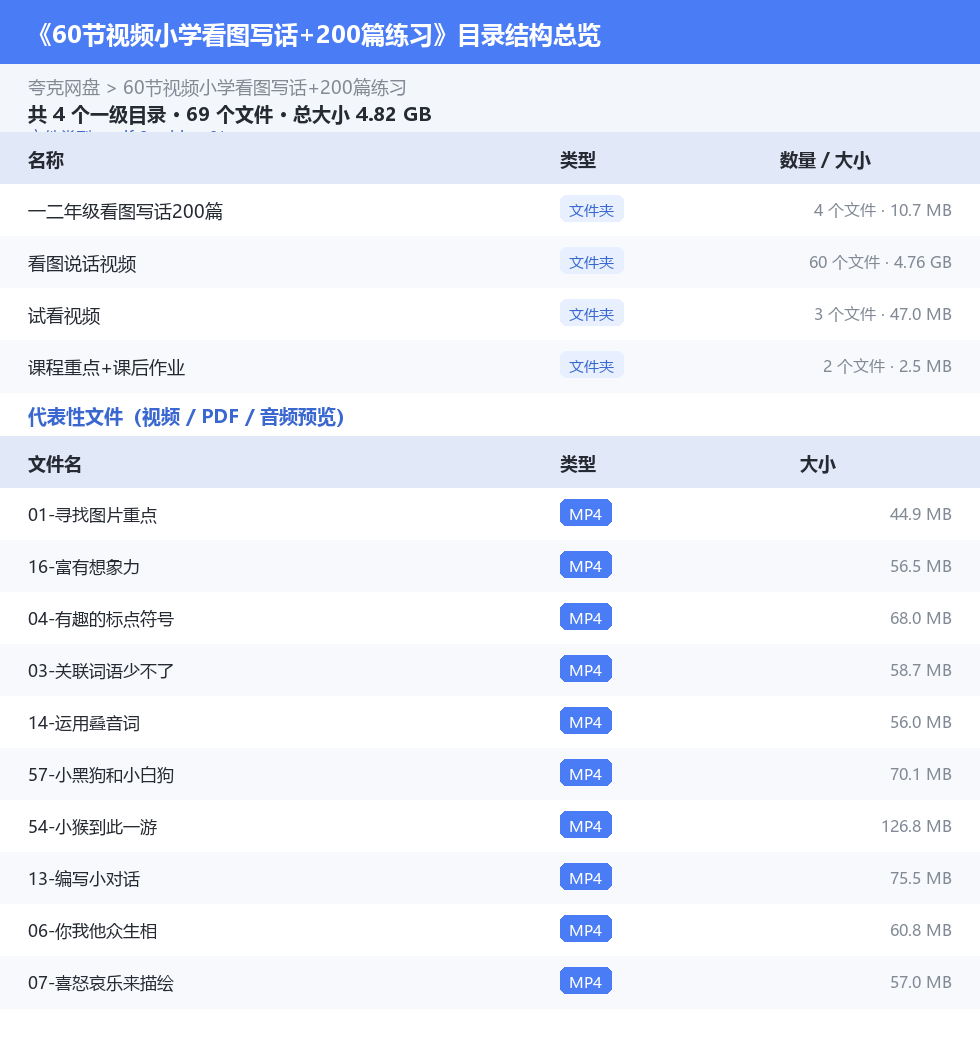980x1040 pixels.
Task: Open file 03-关联词语少不了
Action: 101,671
